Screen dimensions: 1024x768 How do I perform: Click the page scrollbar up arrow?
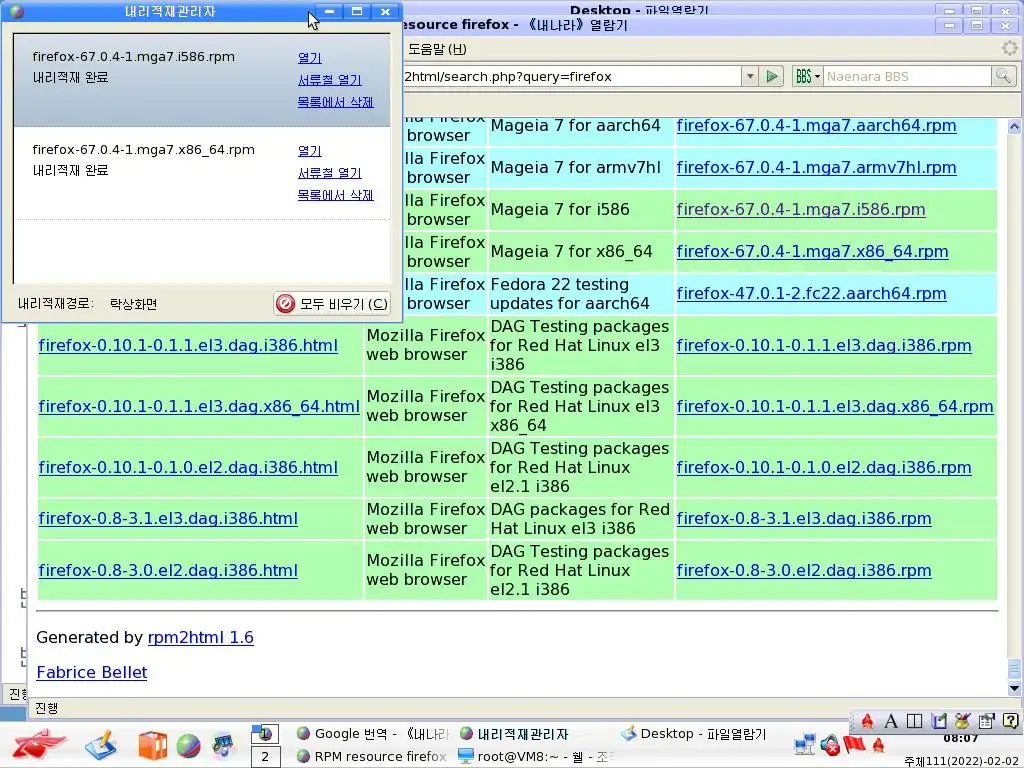[1014, 127]
